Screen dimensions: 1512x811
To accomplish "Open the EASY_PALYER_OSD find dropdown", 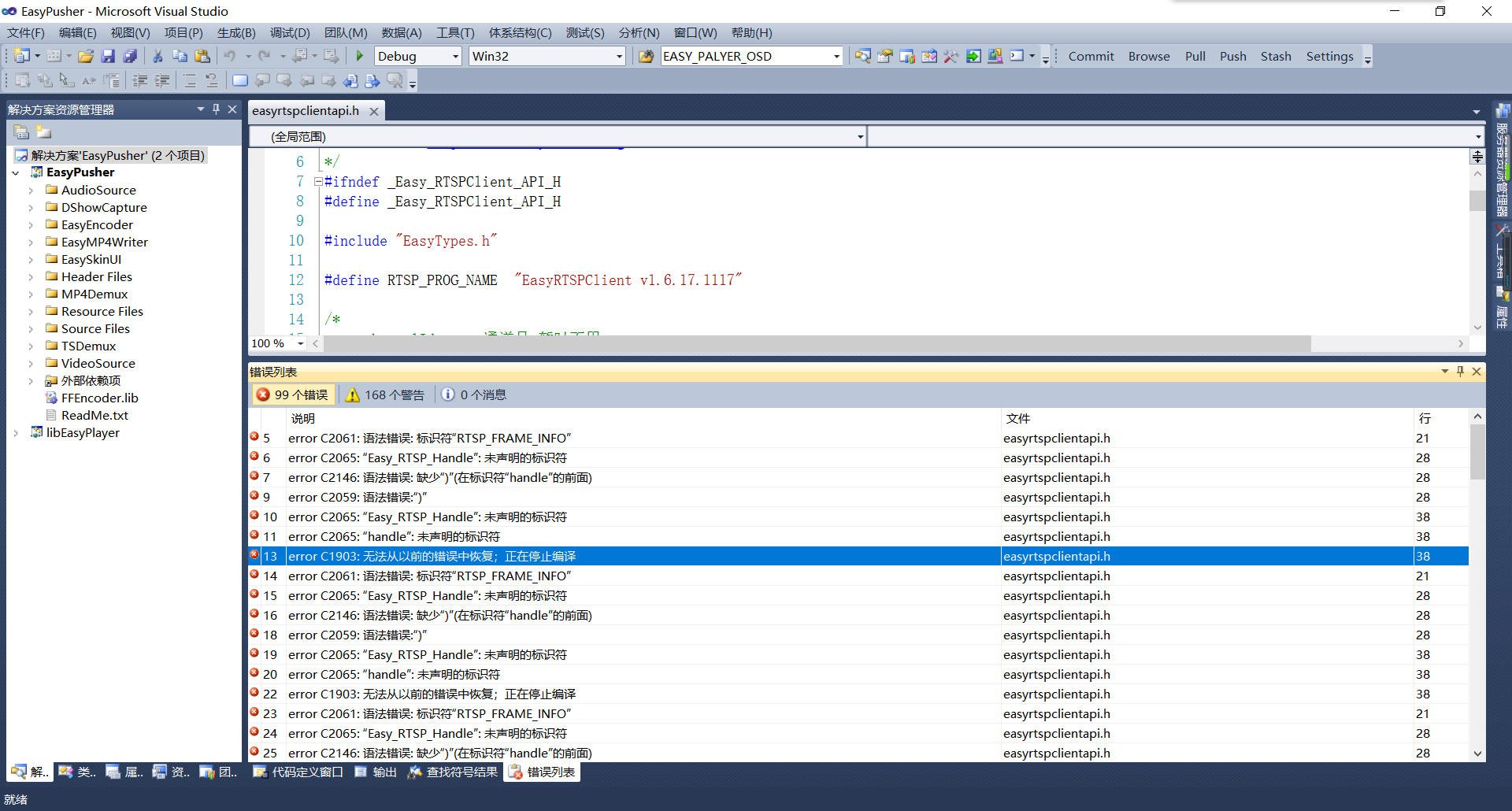I will coord(836,56).
